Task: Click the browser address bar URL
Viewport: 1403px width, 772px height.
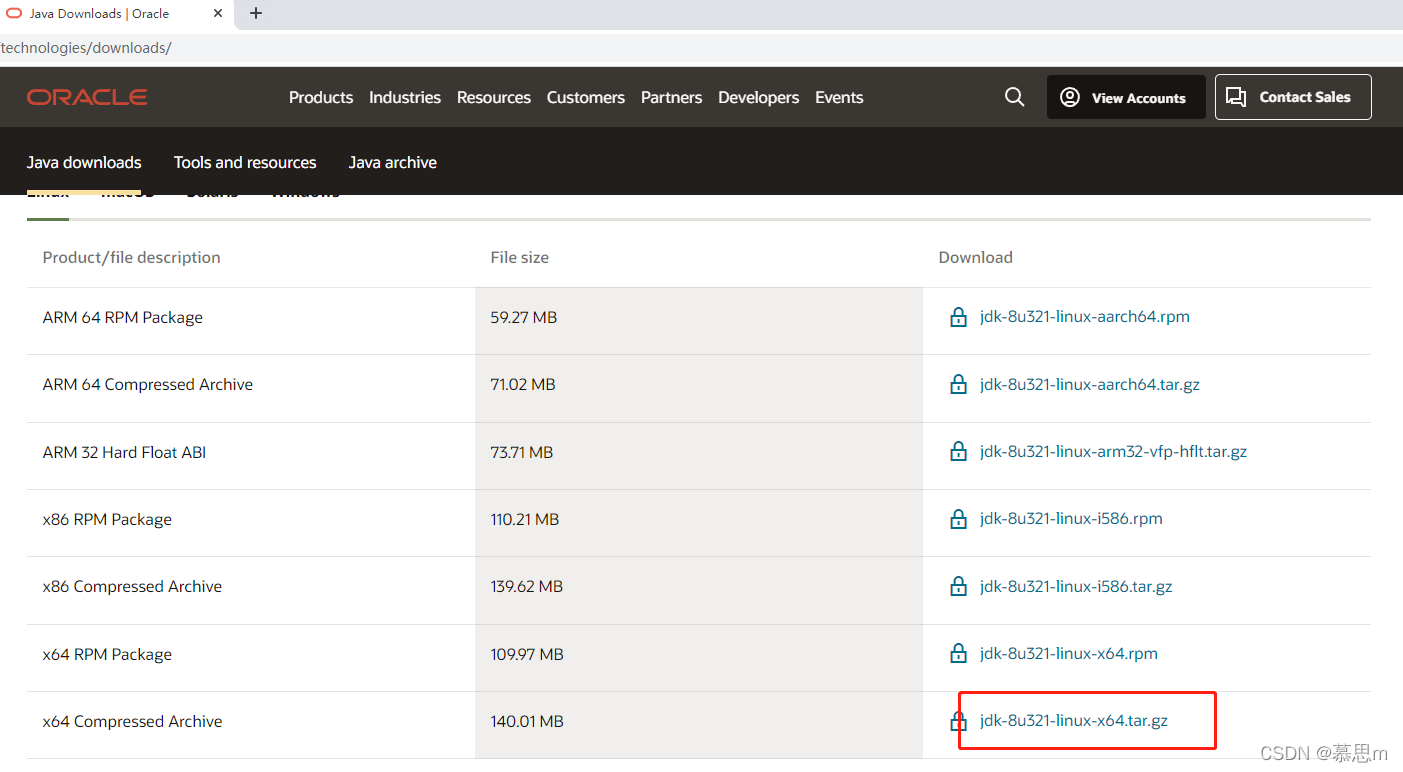Action: click(86, 48)
